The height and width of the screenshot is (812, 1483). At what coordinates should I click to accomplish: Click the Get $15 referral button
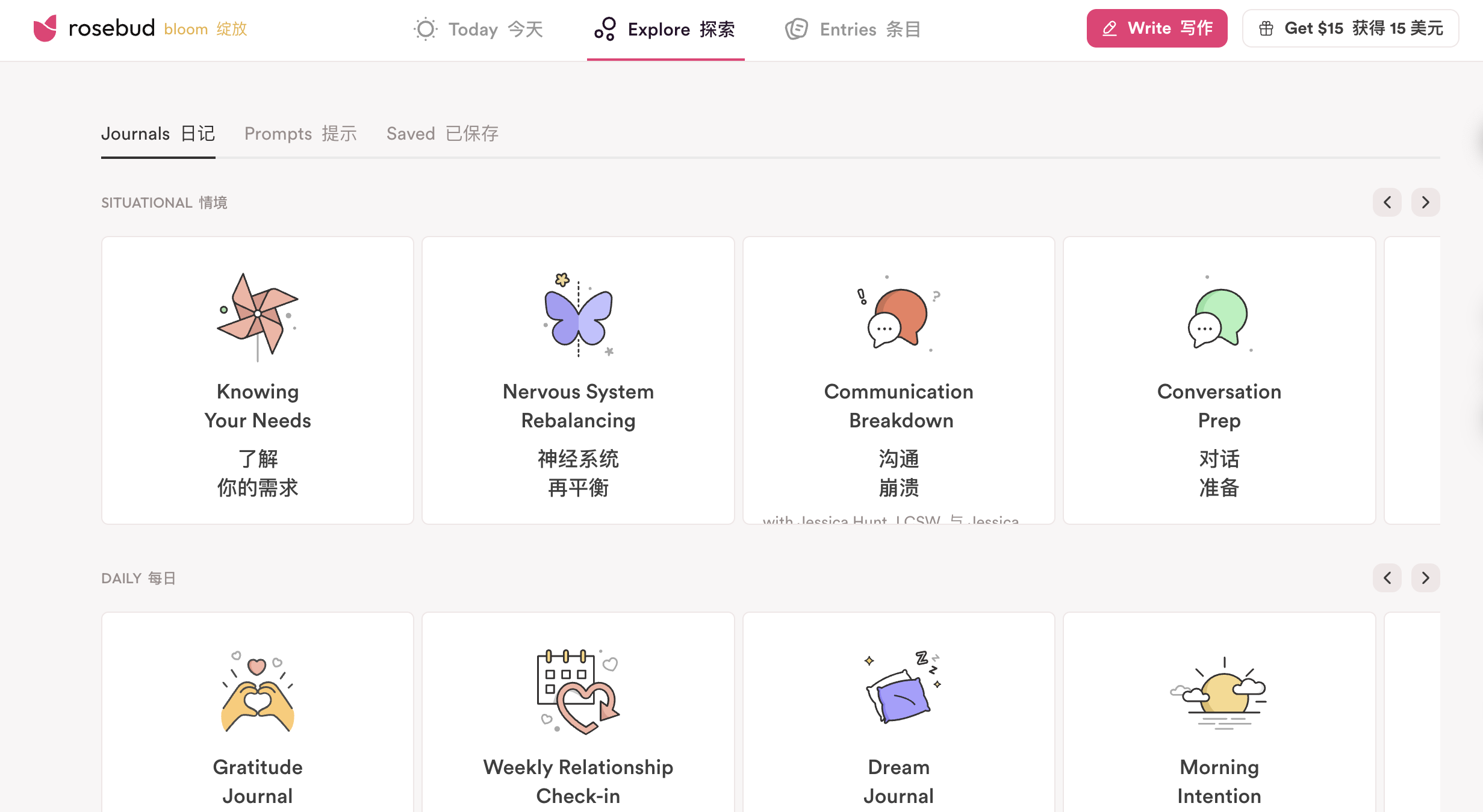click(x=1349, y=28)
